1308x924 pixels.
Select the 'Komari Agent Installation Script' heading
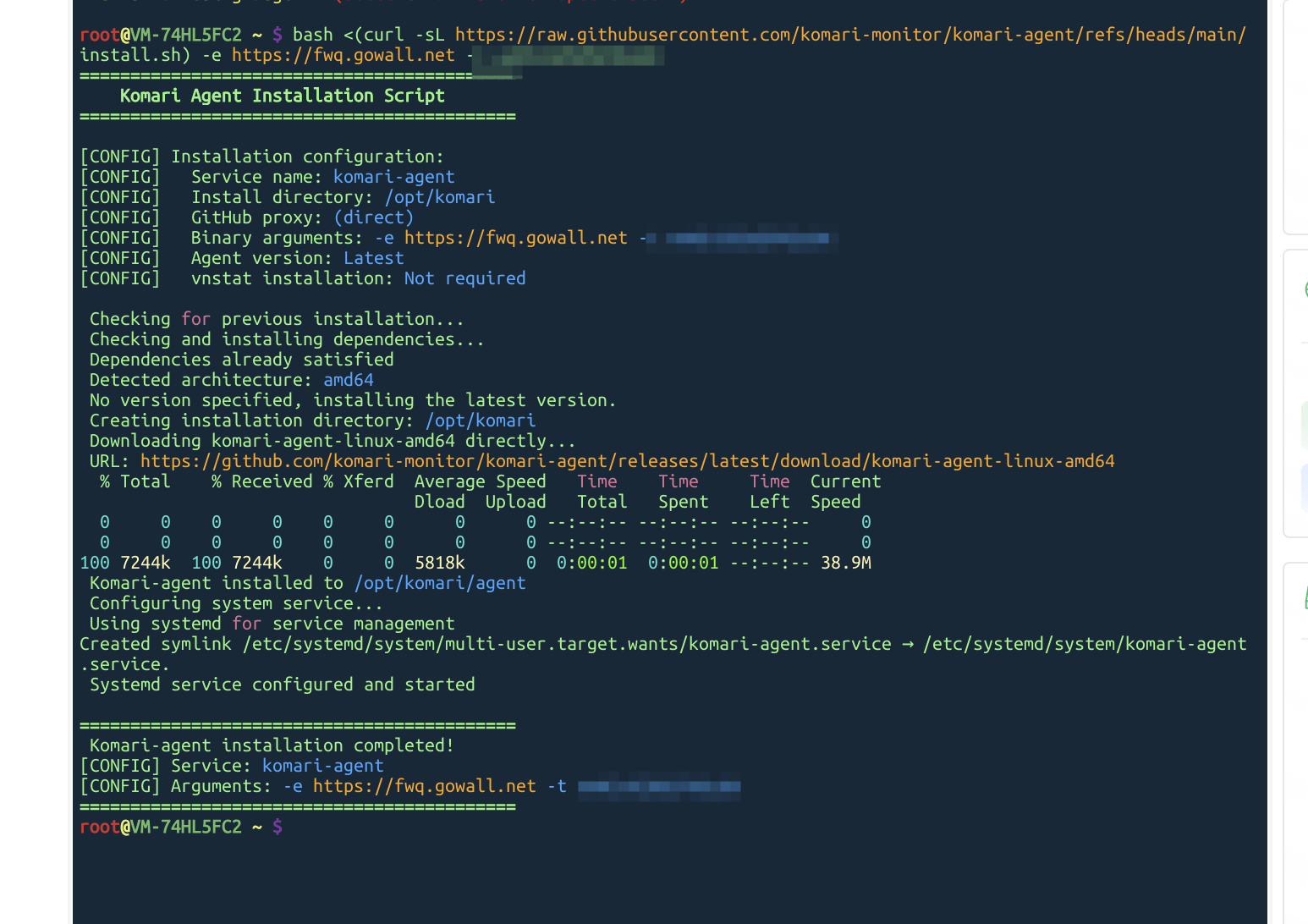[283, 96]
